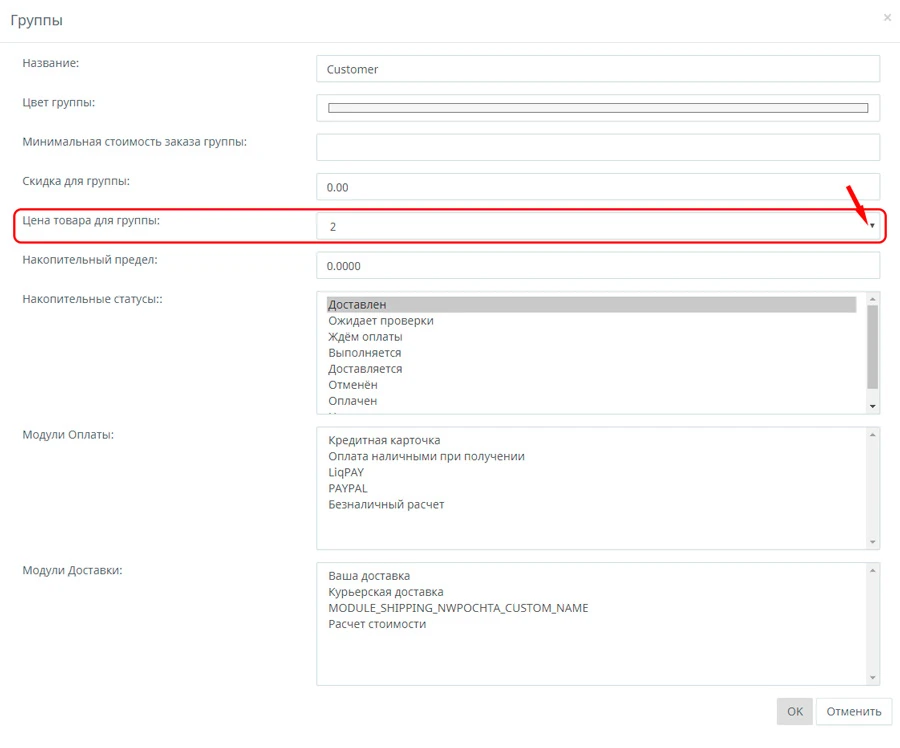Image resolution: width=900 pixels, height=748 pixels.
Task: Select Курьерская доставка shipping module
Action: (x=385, y=592)
